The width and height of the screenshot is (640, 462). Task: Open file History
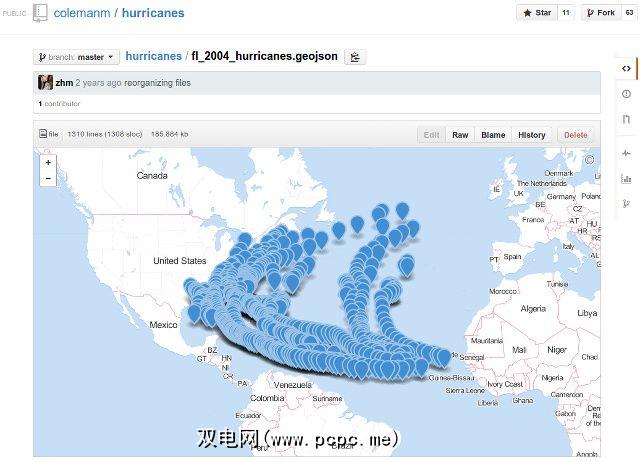point(531,135)
